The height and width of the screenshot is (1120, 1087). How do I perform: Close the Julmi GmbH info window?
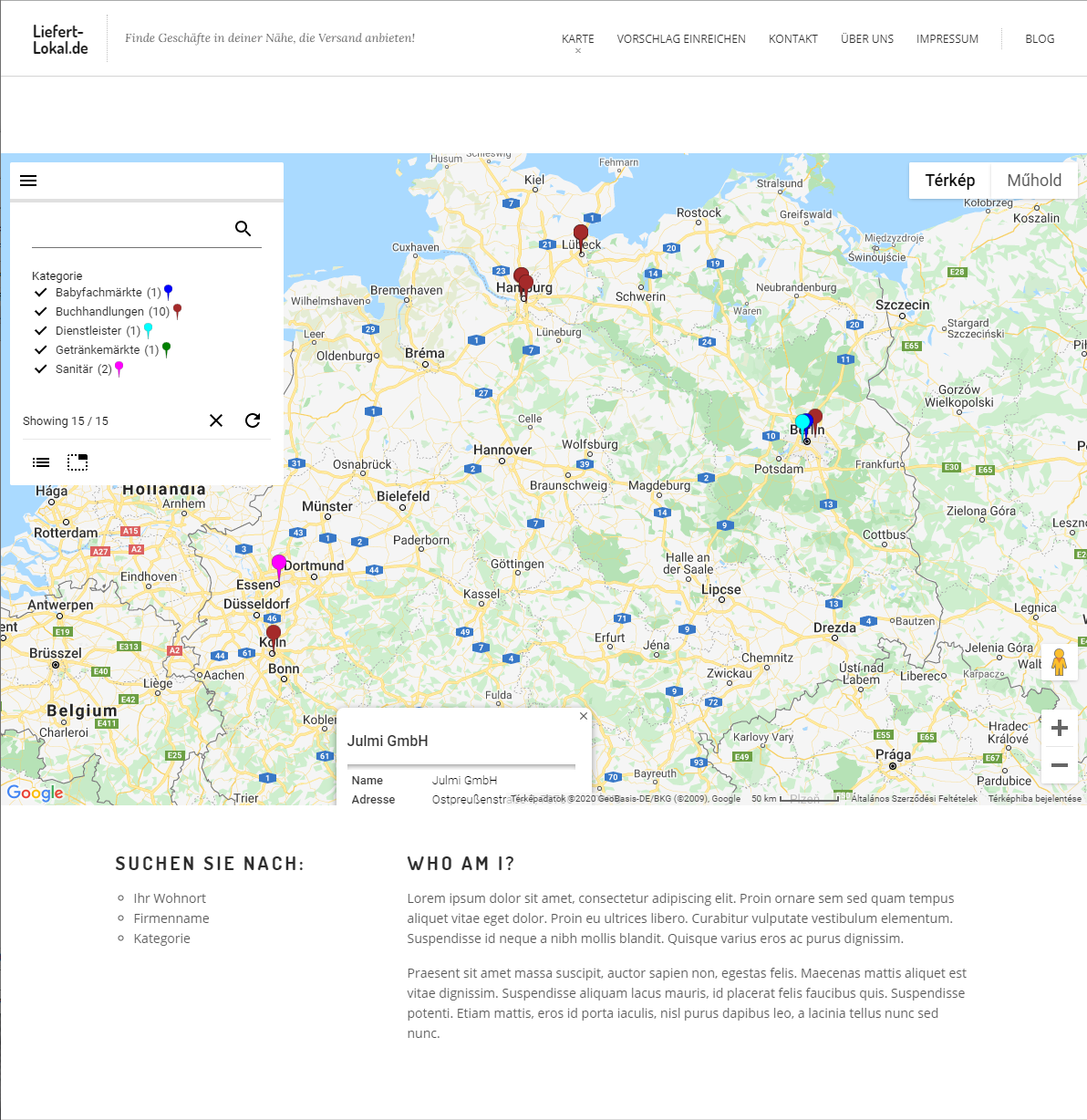(x=584, y=716)
